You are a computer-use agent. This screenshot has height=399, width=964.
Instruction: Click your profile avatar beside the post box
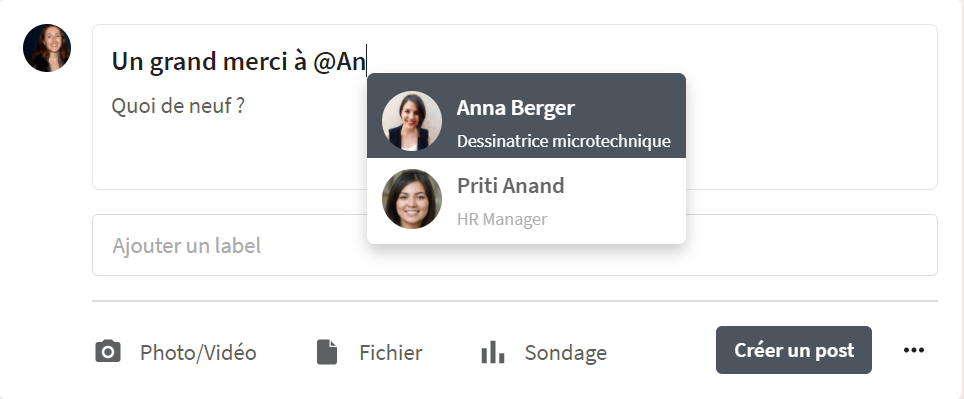click(47, 48)
